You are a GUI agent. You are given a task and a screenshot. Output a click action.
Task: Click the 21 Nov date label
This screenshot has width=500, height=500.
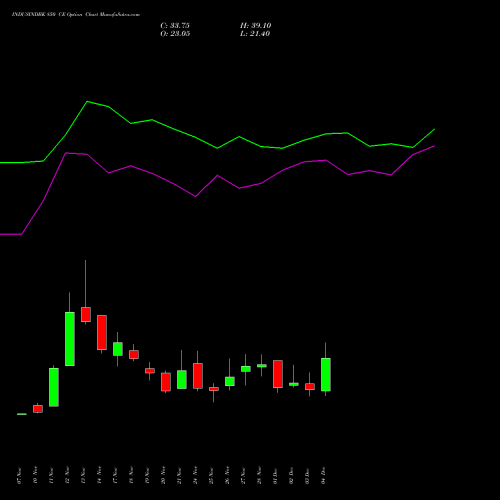coord(179,476)
